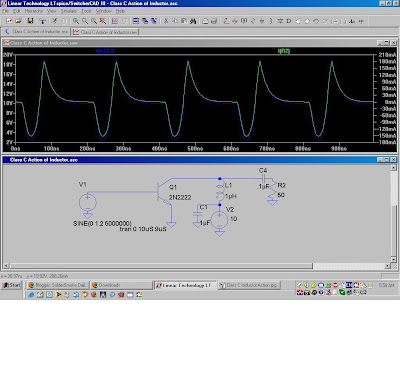Click the R2 resistor label
Image resolution: width=400 pixels, height=375 pixels.
(x=282, y=185)
